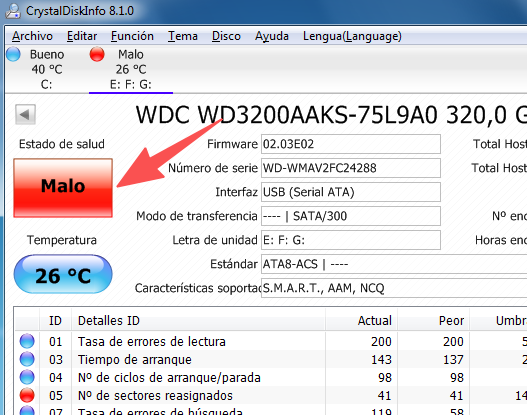Click the Estado de salud label

pyautogui.click(x=62, y=144)
